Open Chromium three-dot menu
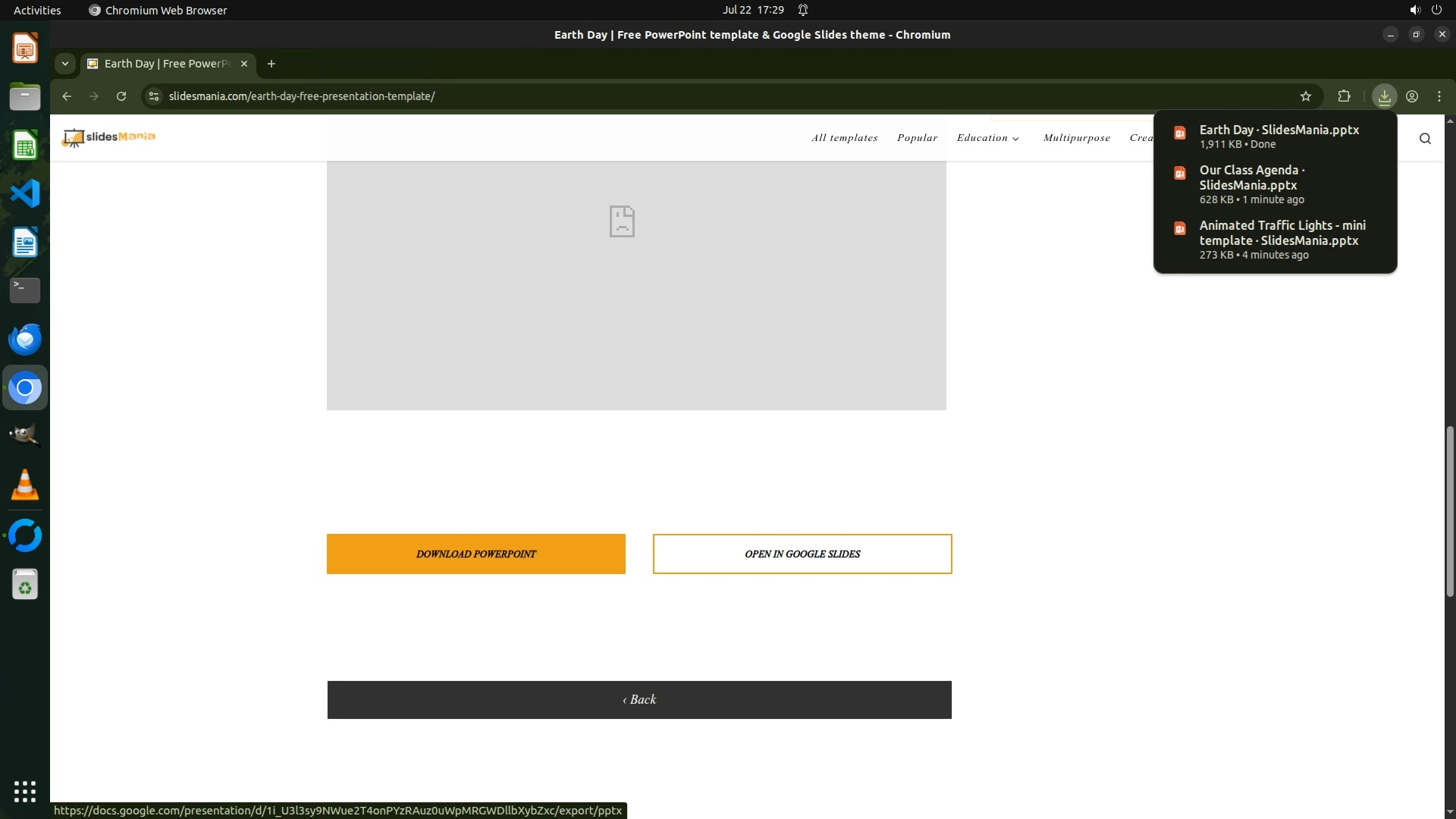The width and height of the screenshot is (1456, 819). click(1439, 96)
